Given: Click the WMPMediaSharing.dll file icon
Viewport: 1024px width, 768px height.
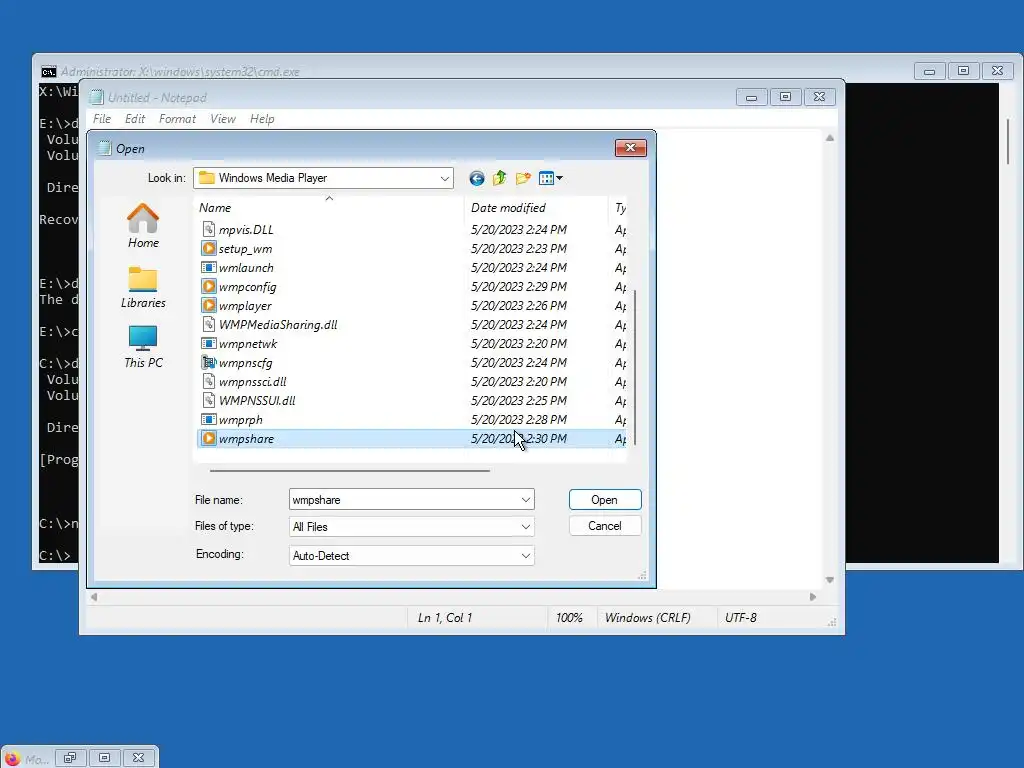Looking at the screenshot, I should point(208,324).
